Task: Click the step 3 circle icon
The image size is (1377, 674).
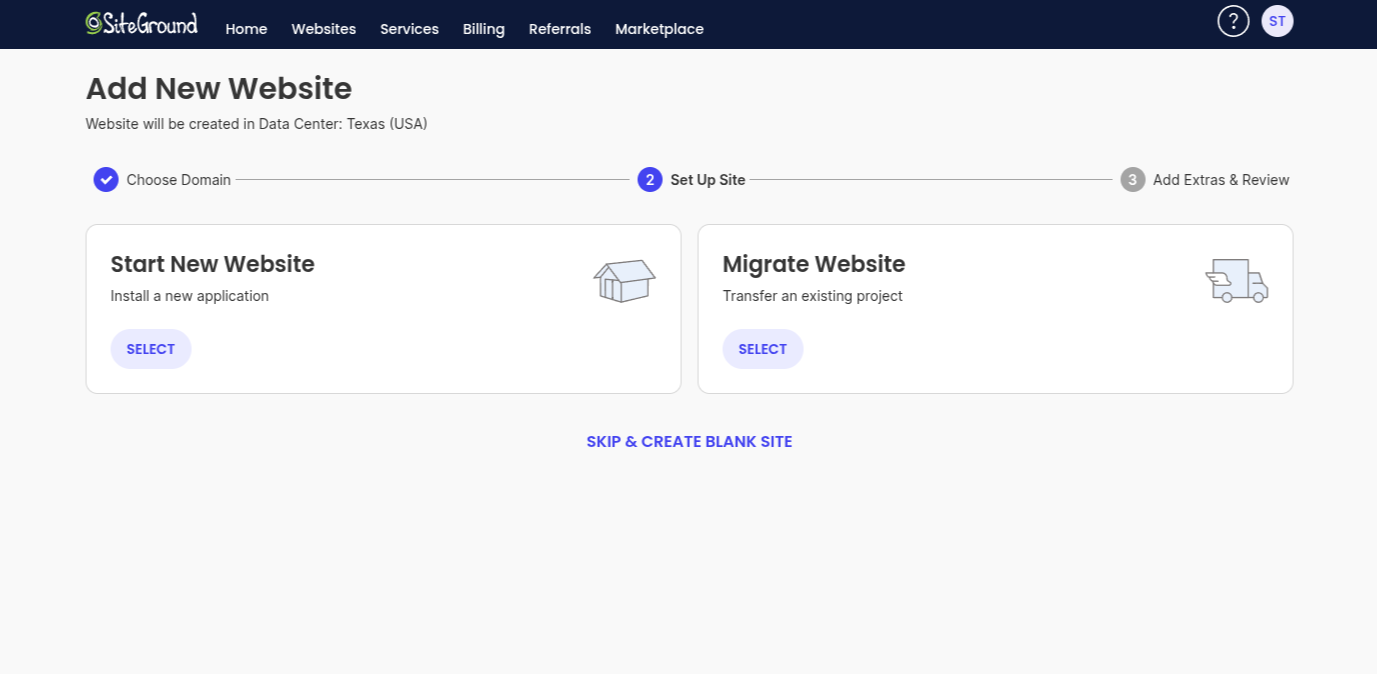Action: (1132, 180)
